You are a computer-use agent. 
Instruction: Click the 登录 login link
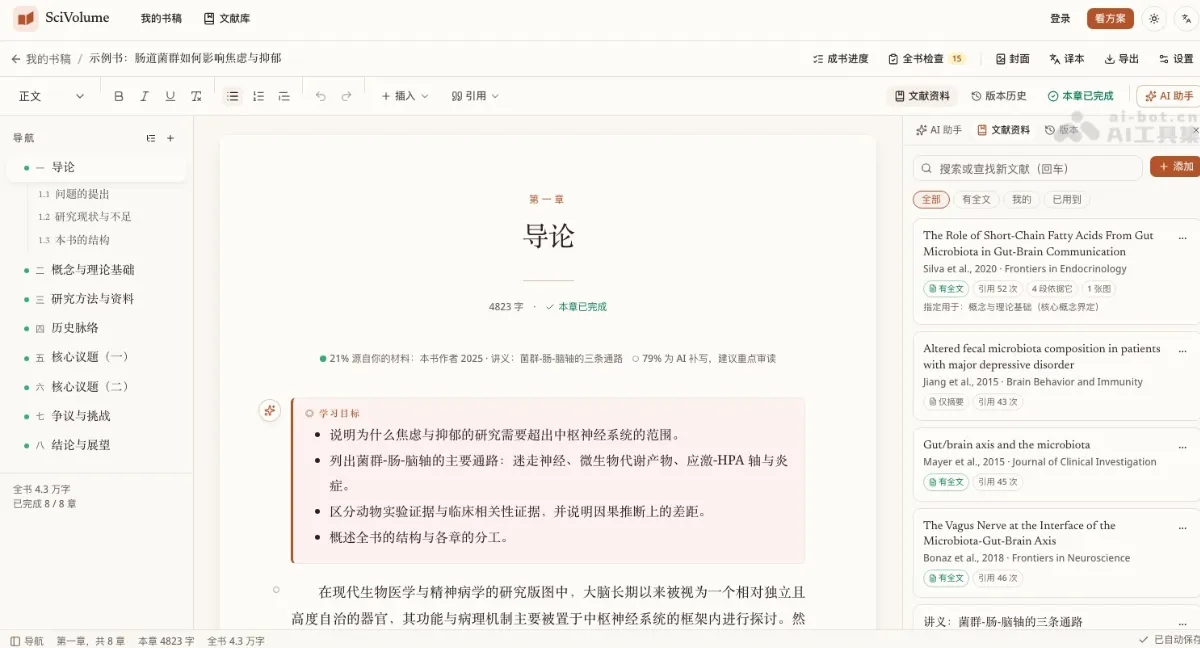pyautogui.click(x=1060, y=18)
